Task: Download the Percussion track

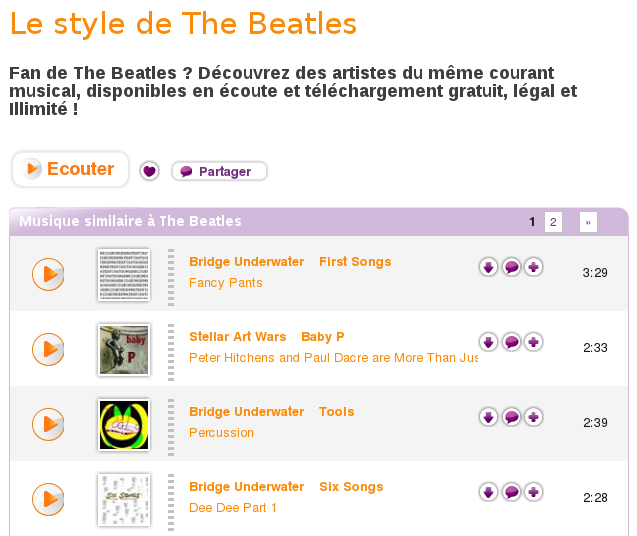Action: [x=488, y=417]
